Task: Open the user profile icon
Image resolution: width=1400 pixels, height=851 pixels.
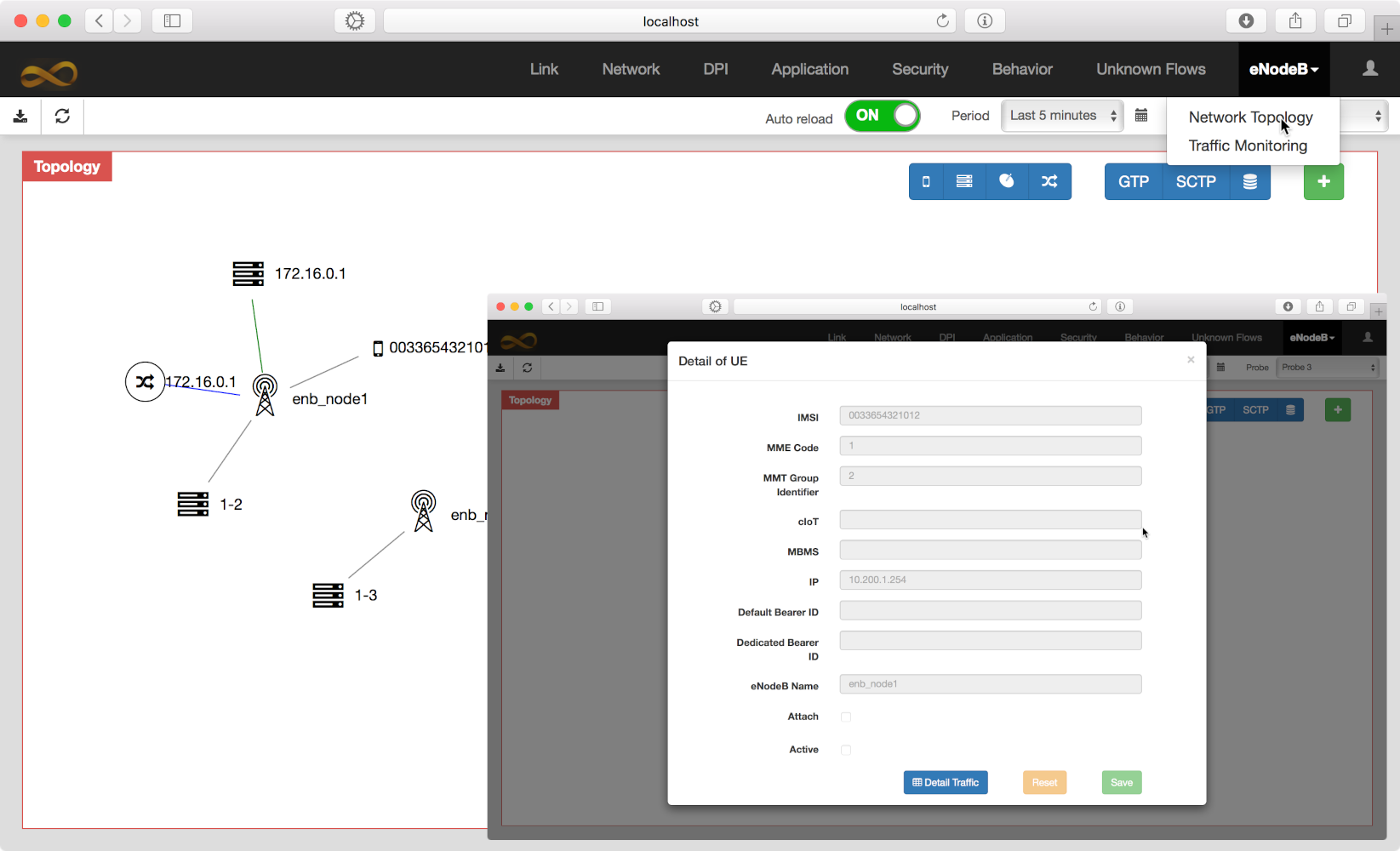Action: coord(1369,69)
